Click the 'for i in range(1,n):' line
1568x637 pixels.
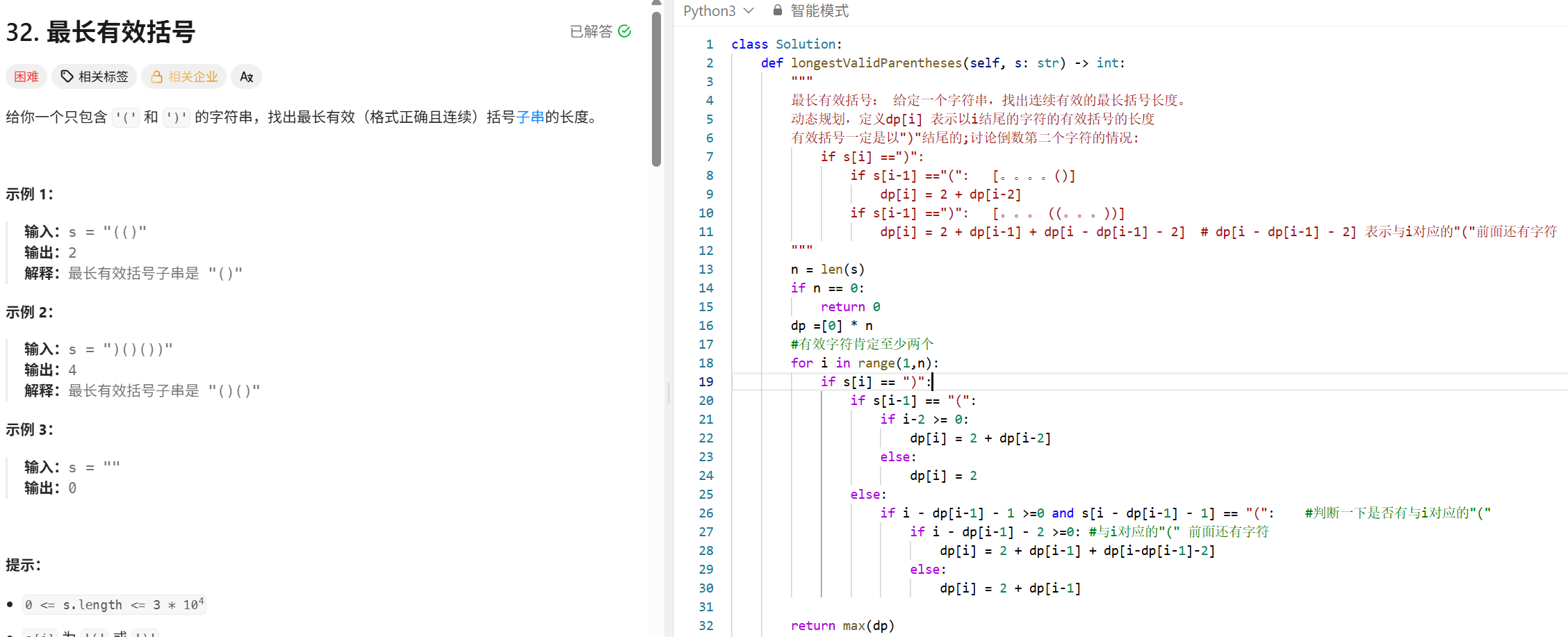[865, 363]
